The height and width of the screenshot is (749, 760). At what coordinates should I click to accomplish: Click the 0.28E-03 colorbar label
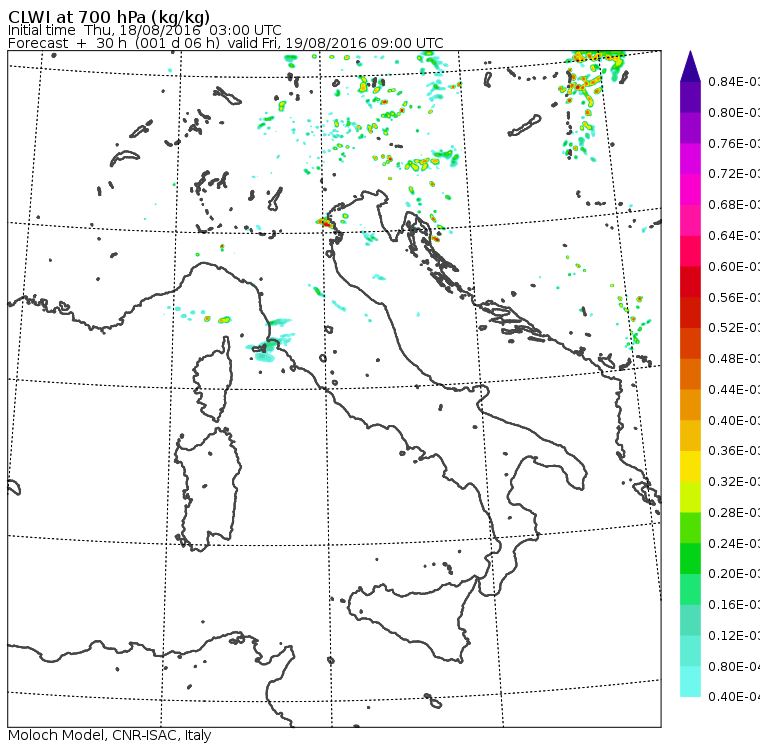click(734, 512)
